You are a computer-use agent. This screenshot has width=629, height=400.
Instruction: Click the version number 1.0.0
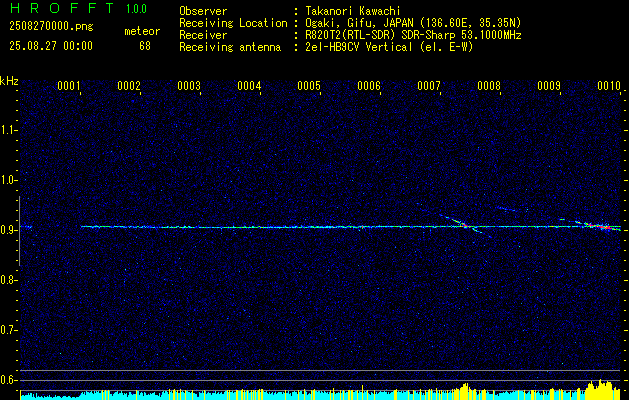(x=136, y=9)
